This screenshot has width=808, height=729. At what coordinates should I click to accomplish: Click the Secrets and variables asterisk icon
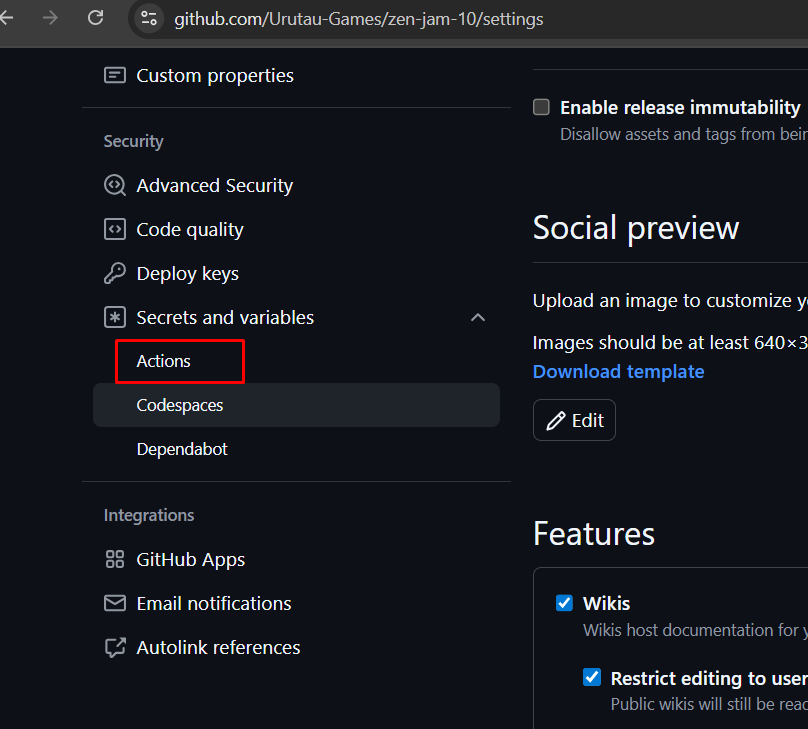[115, 317]
